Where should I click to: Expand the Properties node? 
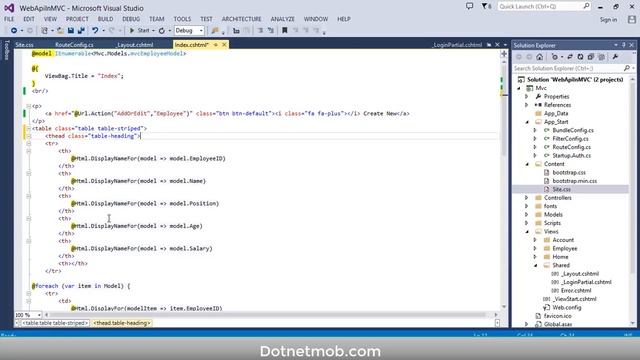point(527,97)
